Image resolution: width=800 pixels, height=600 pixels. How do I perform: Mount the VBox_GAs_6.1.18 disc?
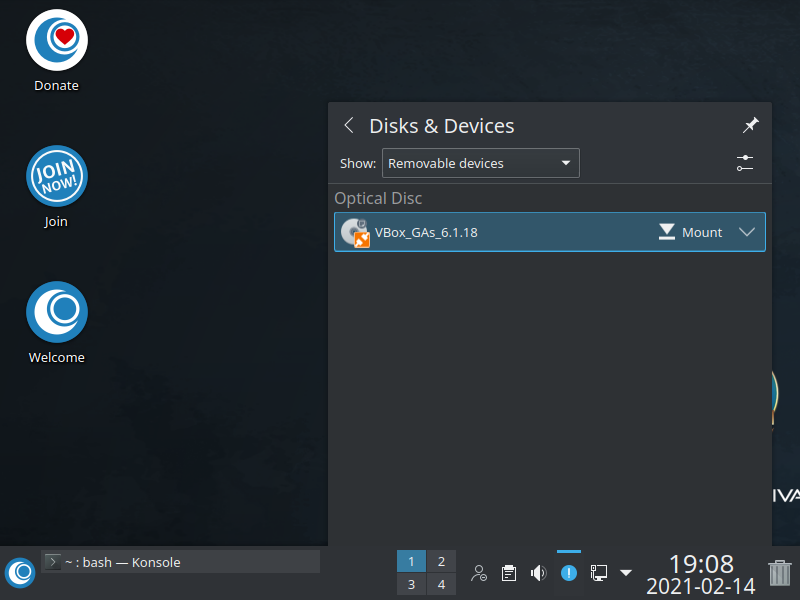point(690,232)
